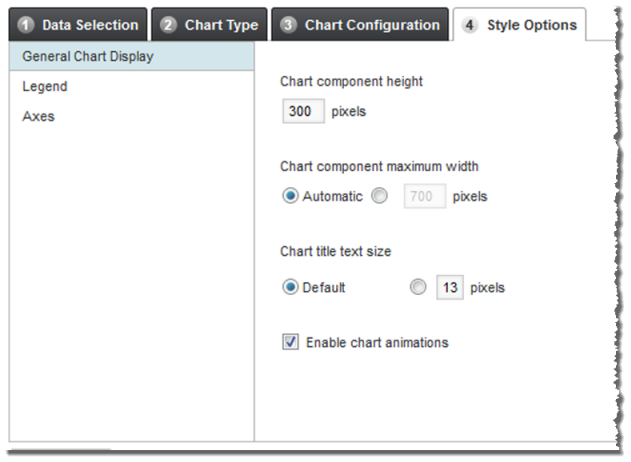The width and height of the screenshot is (631, 462).
Task: Click the step 2 number badge
Action: [x=169, y=25]
